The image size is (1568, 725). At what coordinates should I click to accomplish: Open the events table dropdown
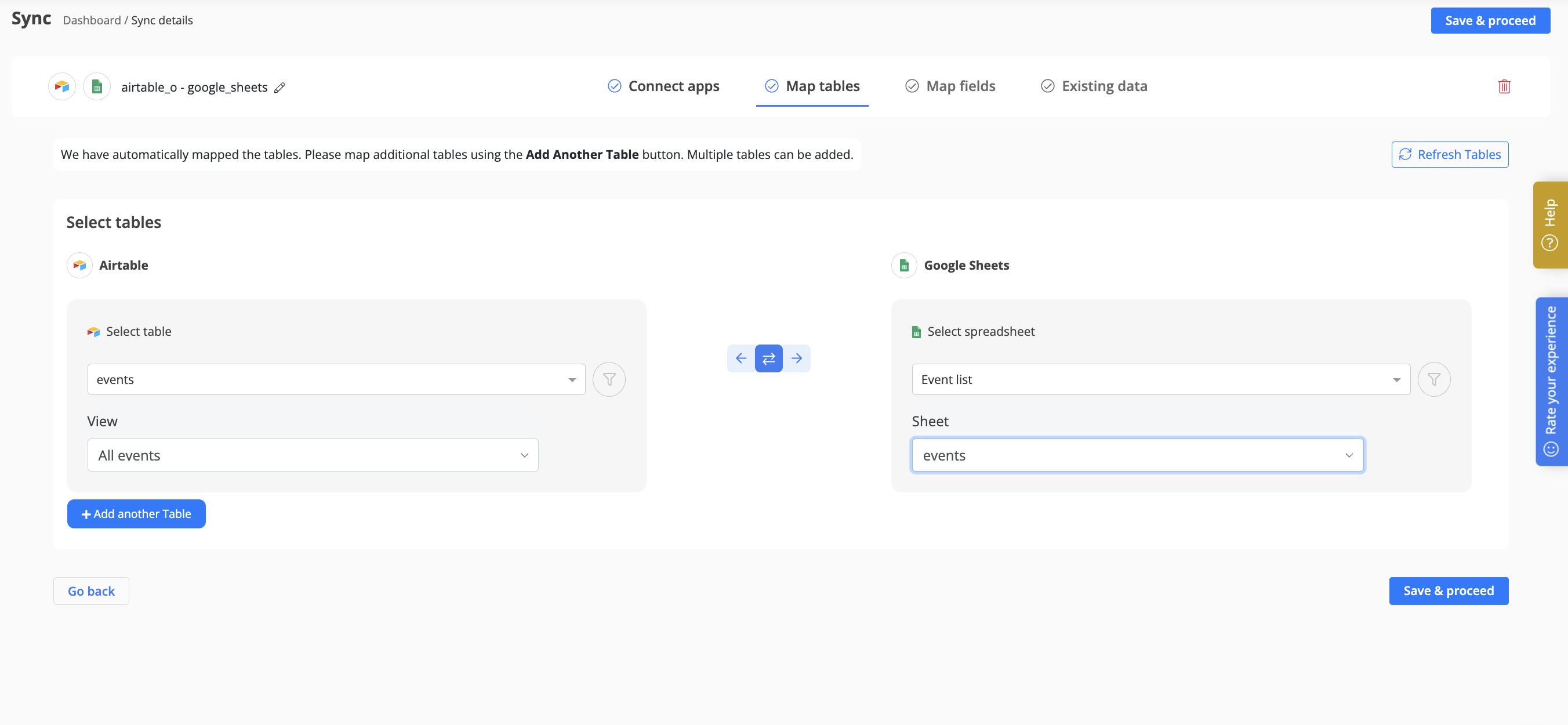[x=336, y=379]
